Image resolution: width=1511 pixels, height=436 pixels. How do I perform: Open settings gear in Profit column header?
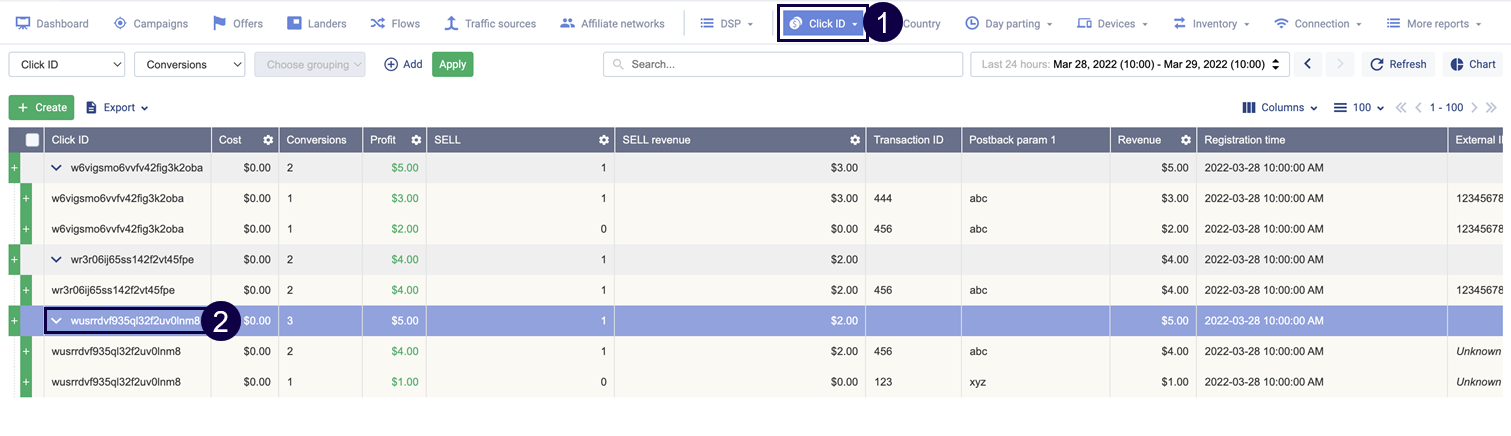pos(416,140)
